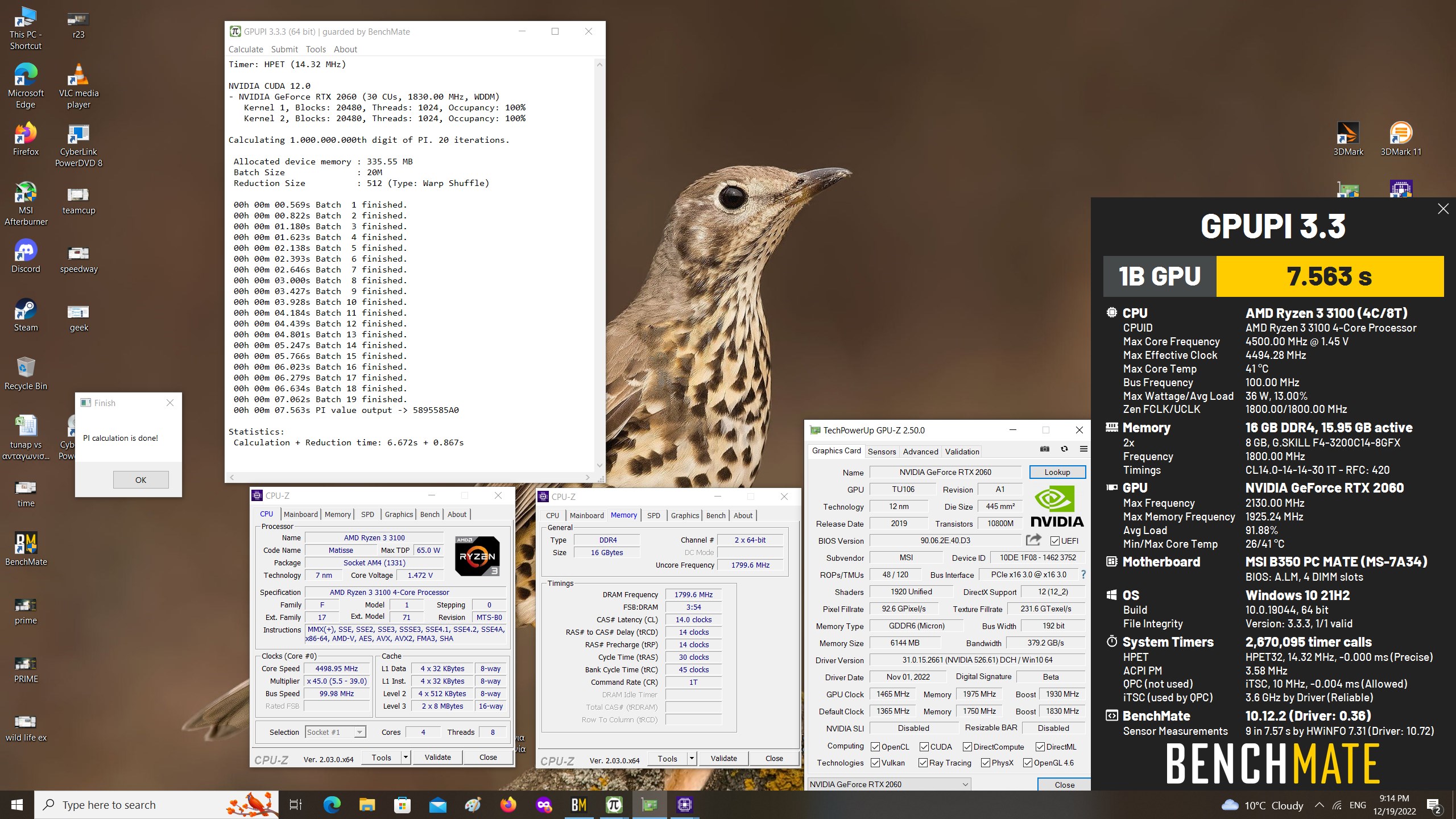Open the Submit menu in GPUPI

click(x=284, y=49)
